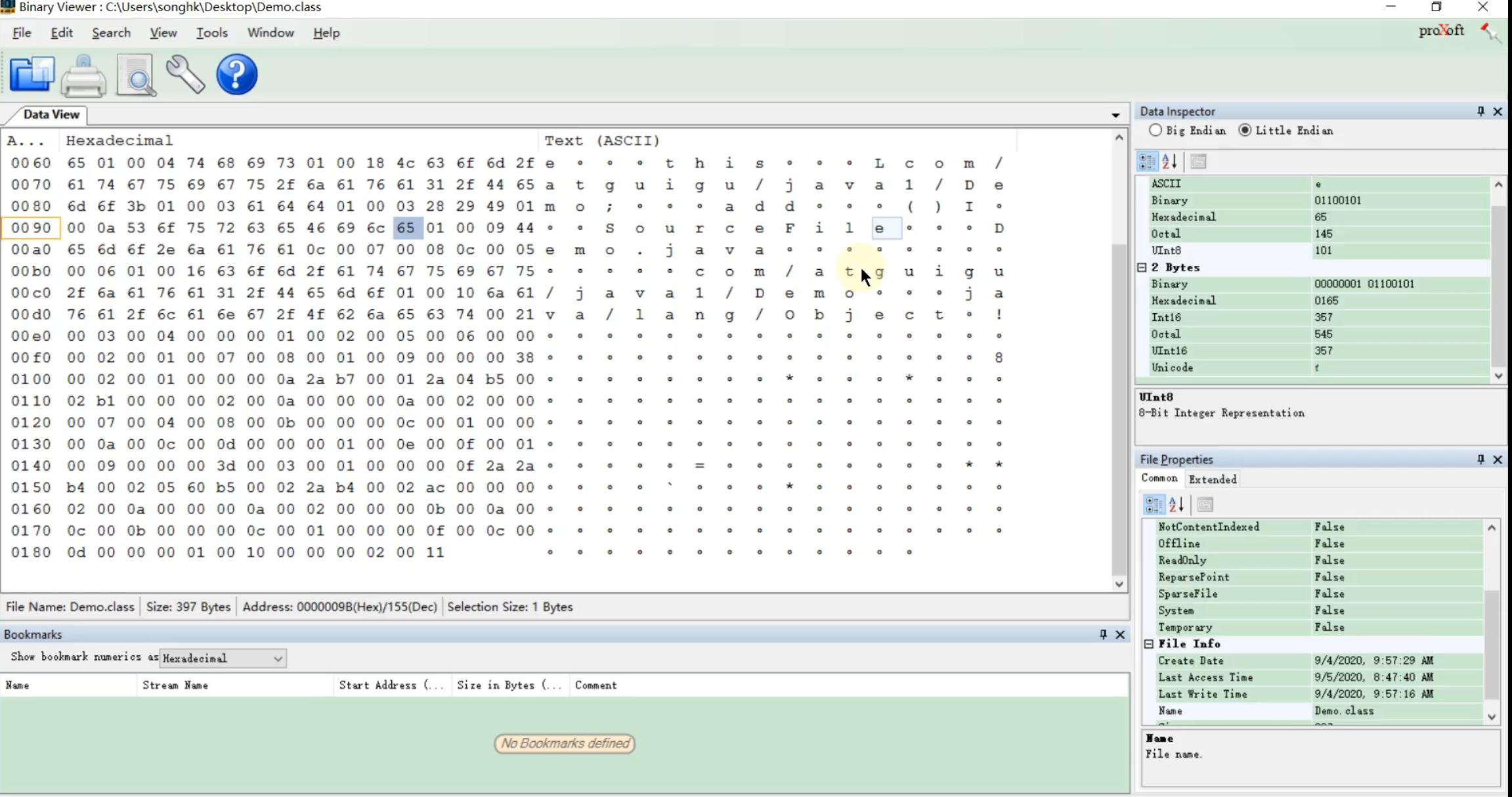Open the Find magnifier toolbar icon

[x=136, y=75]
